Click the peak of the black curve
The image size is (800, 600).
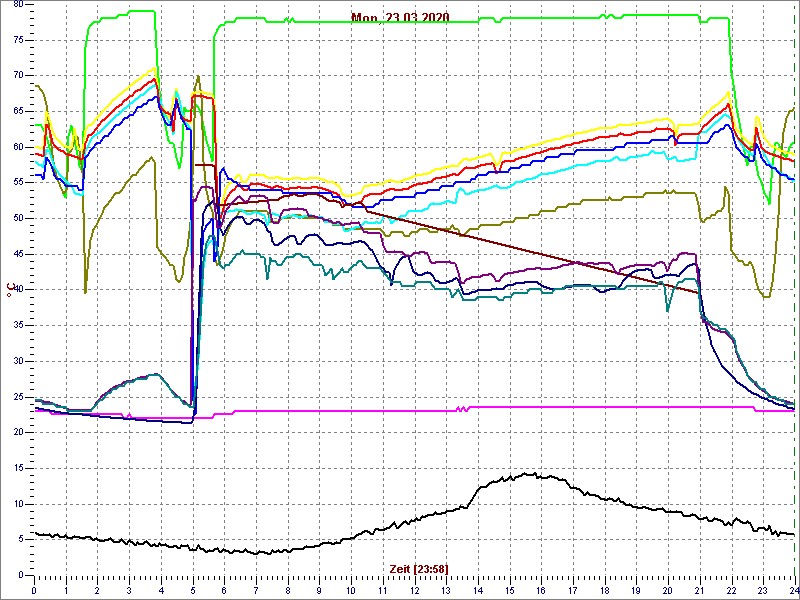530,474
